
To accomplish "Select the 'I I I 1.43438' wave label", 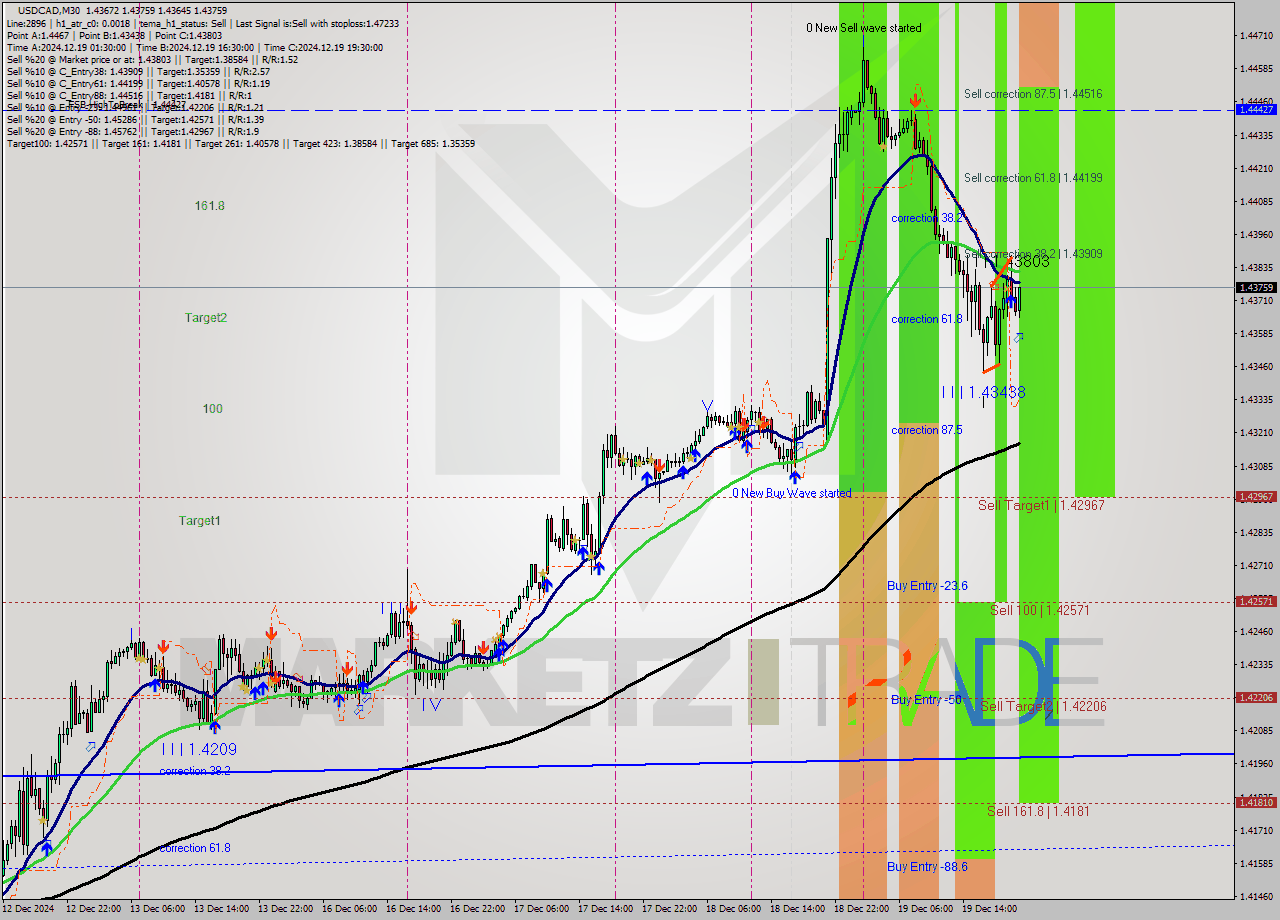I will click(983, 393).
